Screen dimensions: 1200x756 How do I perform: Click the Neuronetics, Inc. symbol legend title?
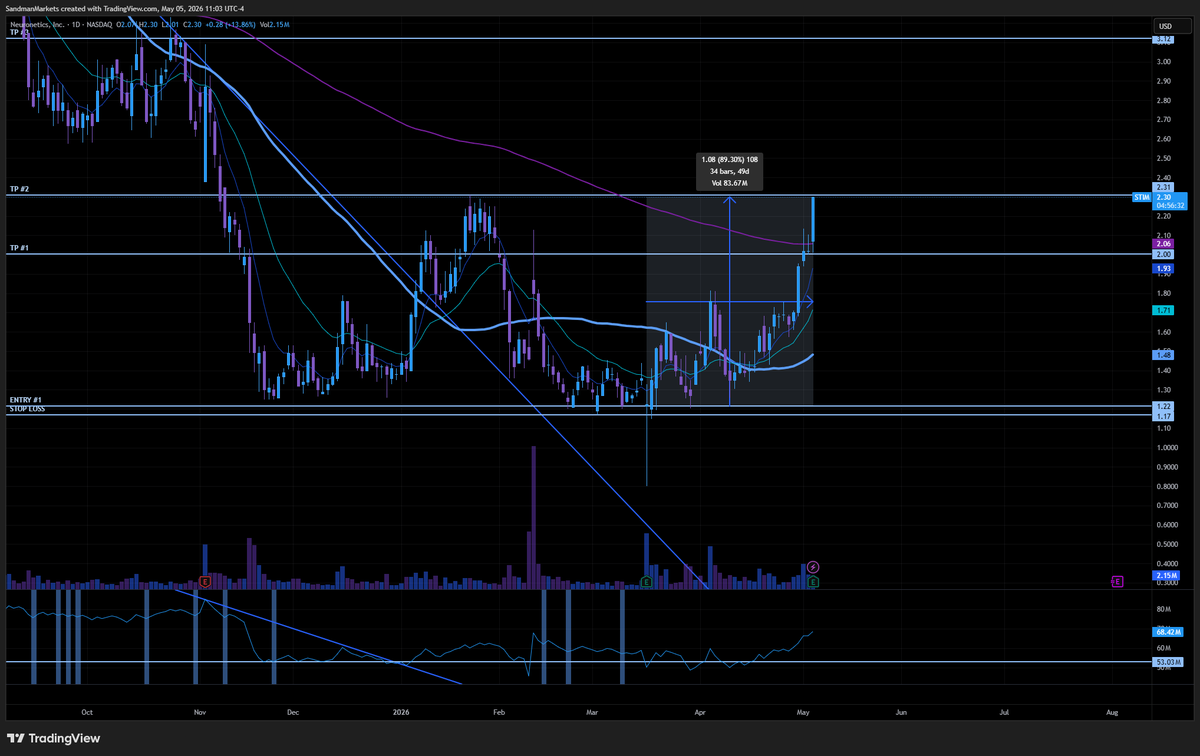(x=37, y=25)
